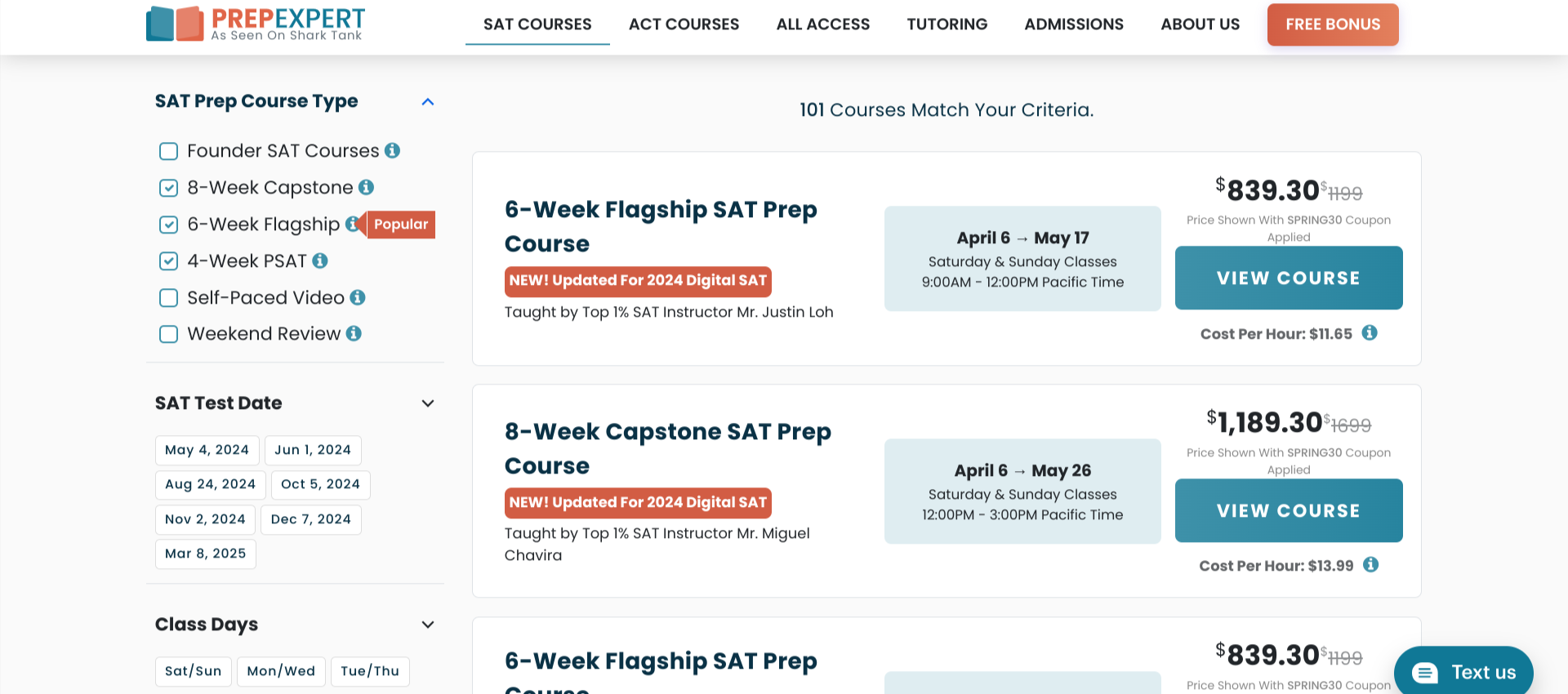Collapse the SAT Prep Course Type section
The height and width of the screenshot is (694, 1568).
[x=427, y=102]
